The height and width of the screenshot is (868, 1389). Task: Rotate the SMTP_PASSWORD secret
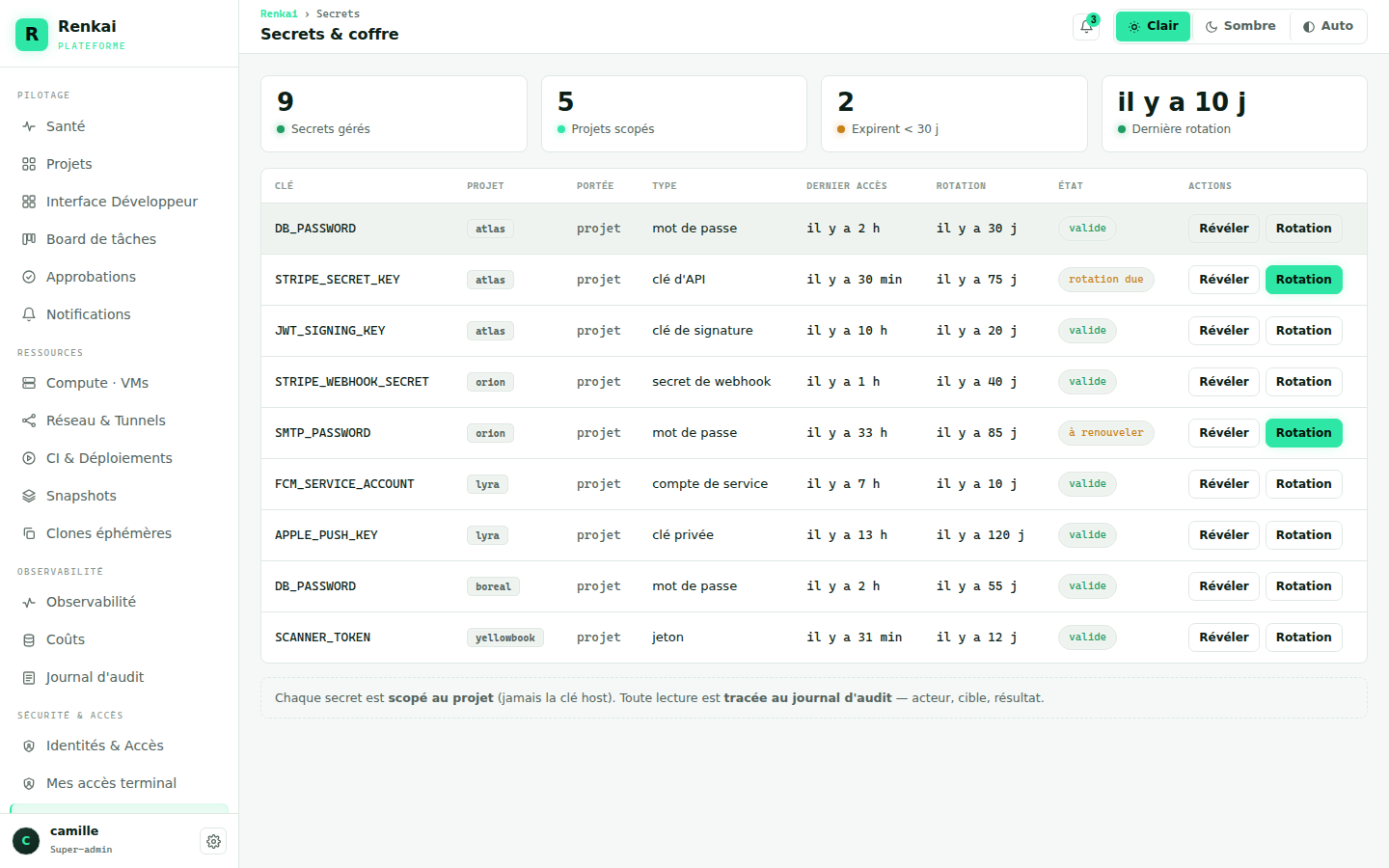[x=1303, y=433]
